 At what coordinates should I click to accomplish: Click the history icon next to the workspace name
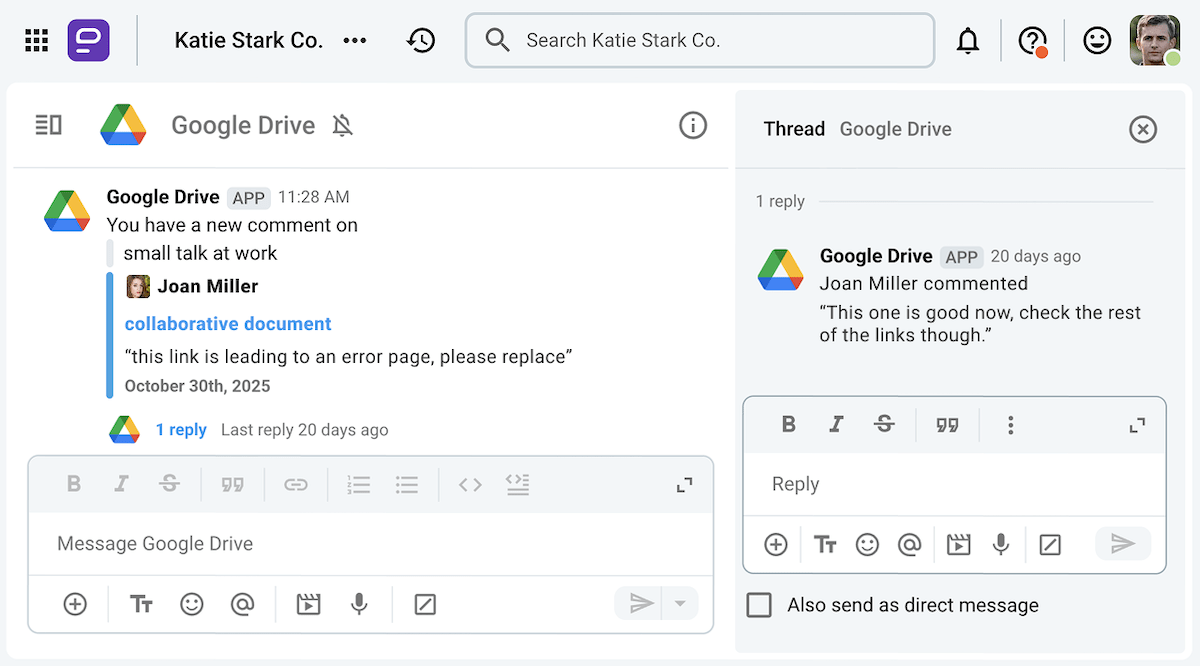421,40
